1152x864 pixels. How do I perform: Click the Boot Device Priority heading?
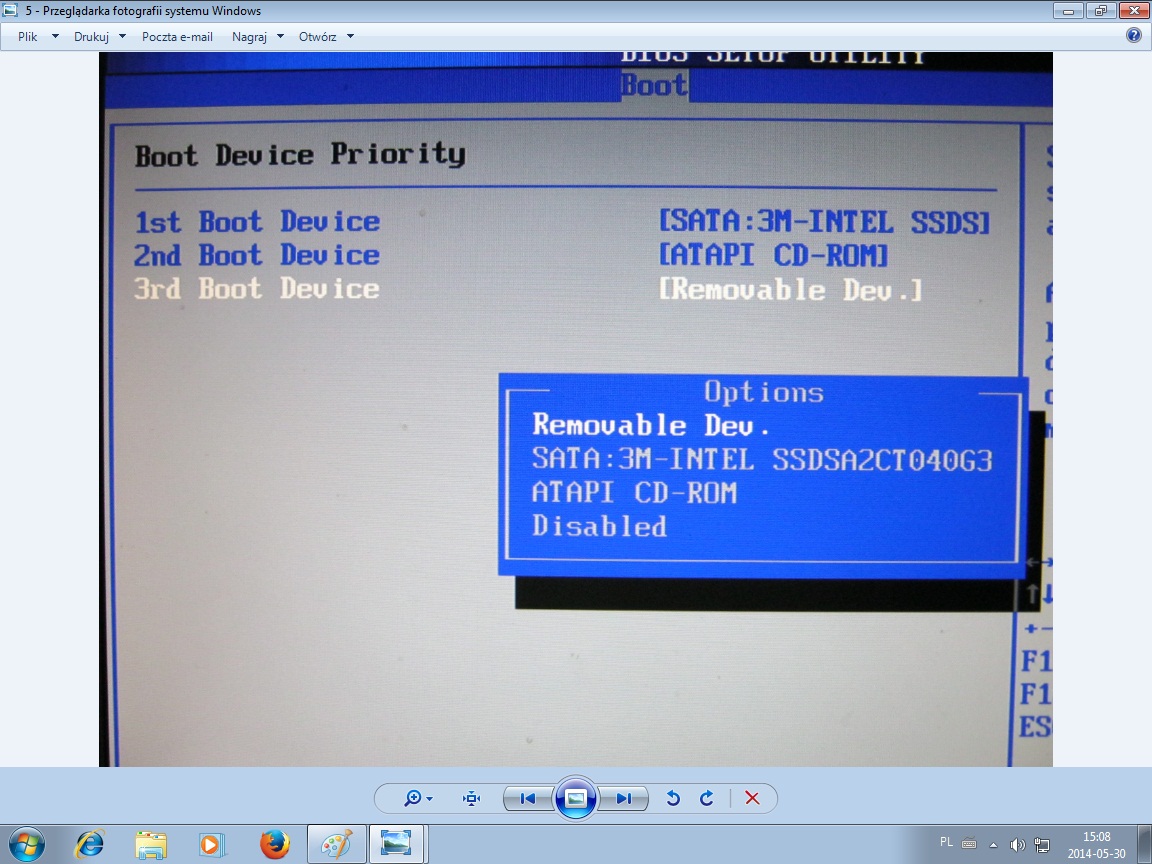[x=300, y=155]
